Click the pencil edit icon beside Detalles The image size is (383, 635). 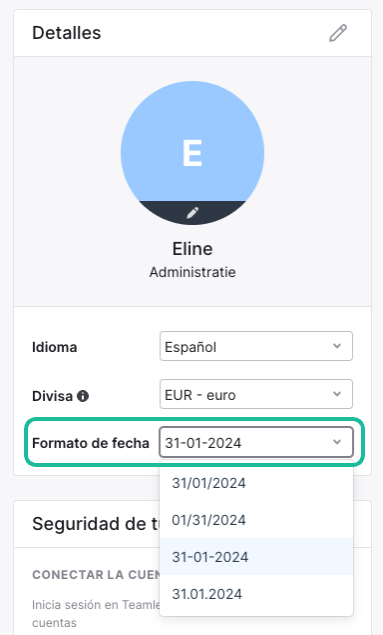pos(338,33)
